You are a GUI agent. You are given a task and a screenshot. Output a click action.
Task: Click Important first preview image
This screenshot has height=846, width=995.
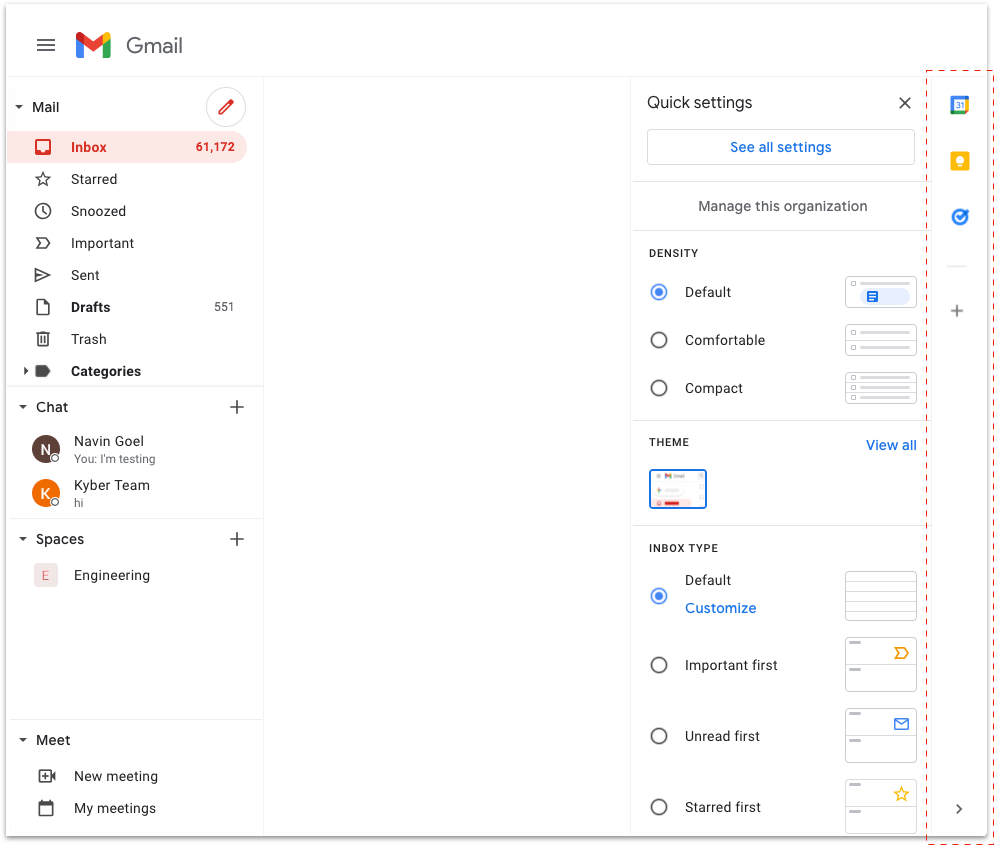click(x=881, y=664)
